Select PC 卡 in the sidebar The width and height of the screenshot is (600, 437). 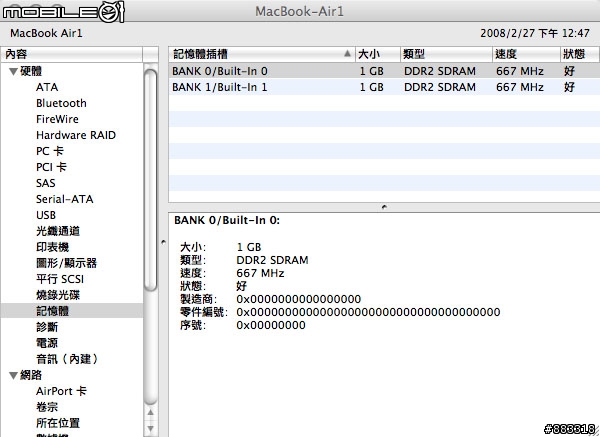pos(50,151)
